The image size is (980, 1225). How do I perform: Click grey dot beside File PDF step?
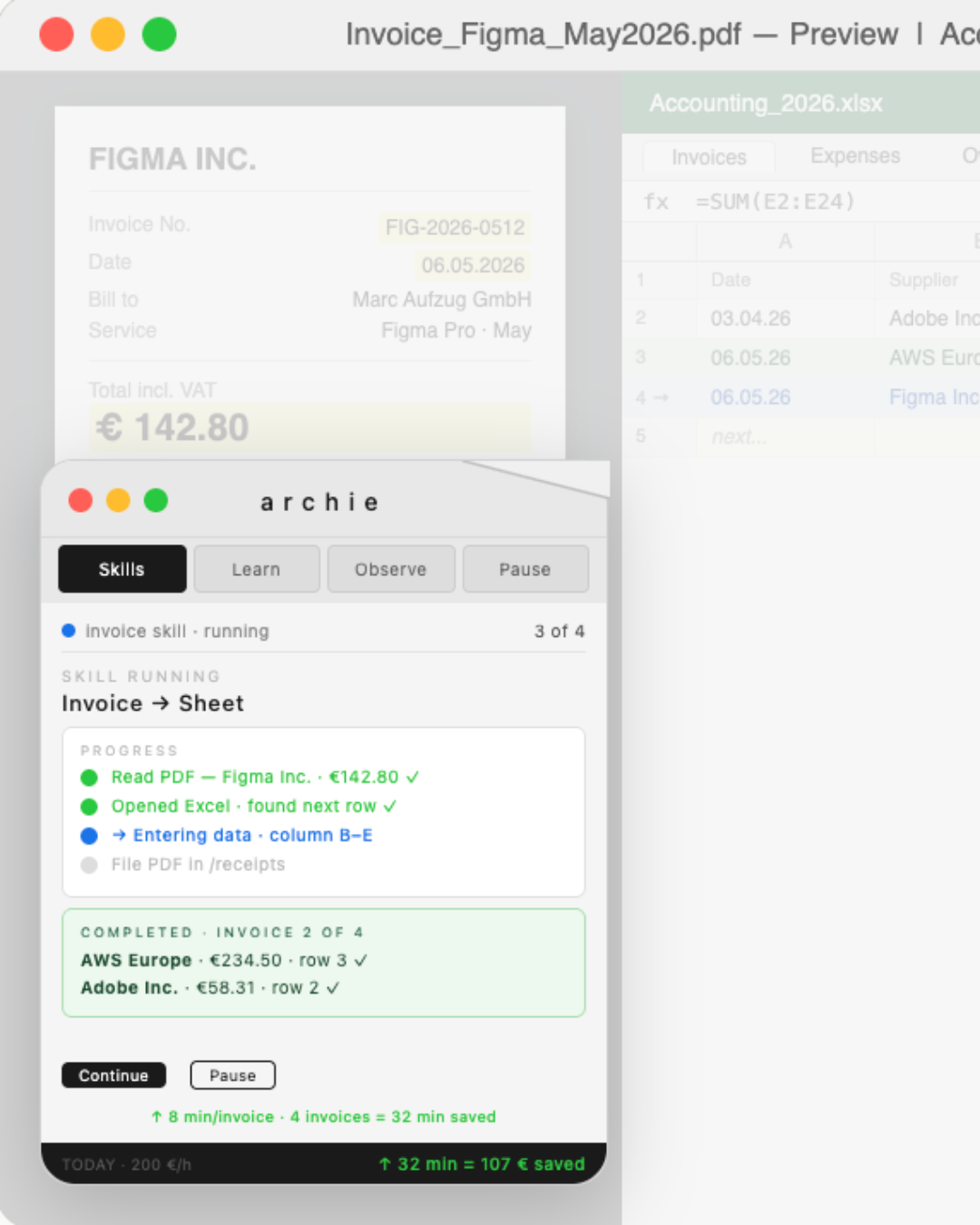click(x=89, y=865)
